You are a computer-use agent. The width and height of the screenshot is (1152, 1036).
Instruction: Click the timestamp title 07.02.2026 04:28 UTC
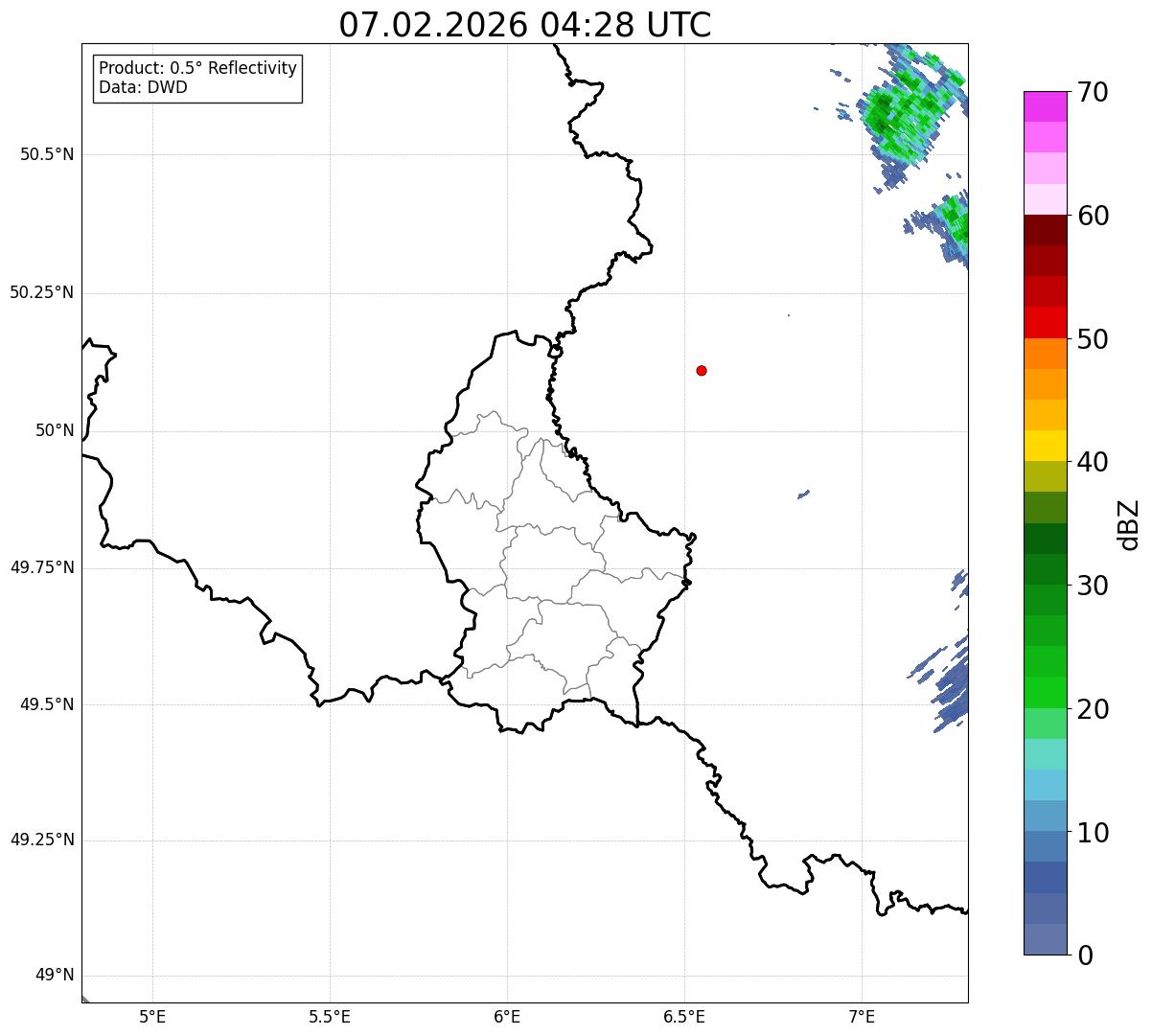point(525,25)
